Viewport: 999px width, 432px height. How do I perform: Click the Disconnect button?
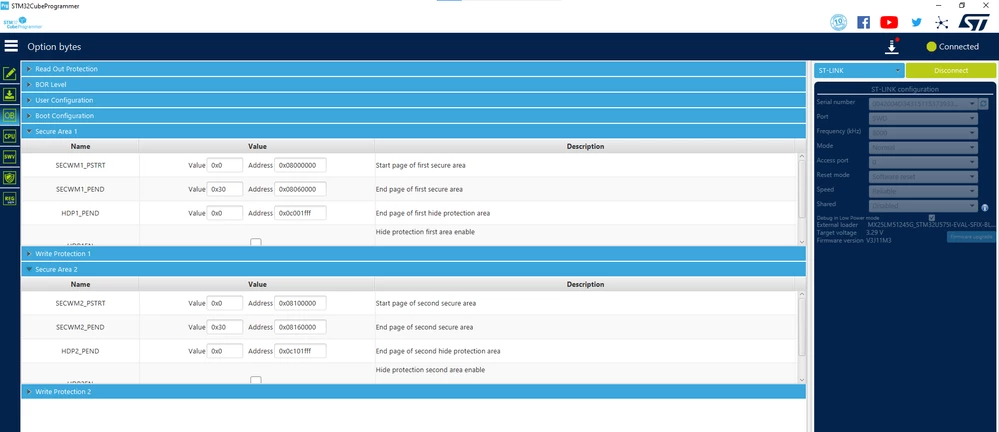951,70
